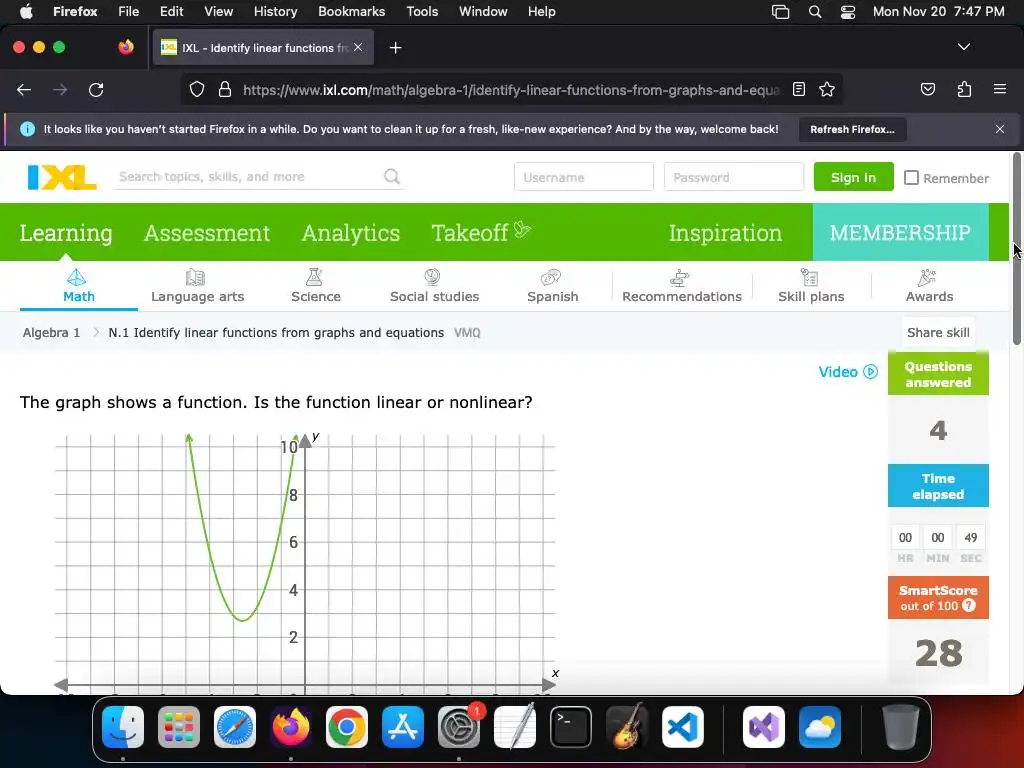The height and width of the screenshot is (768, 1024).
Task: Open the Language arts subject
Action: (197, 285)
